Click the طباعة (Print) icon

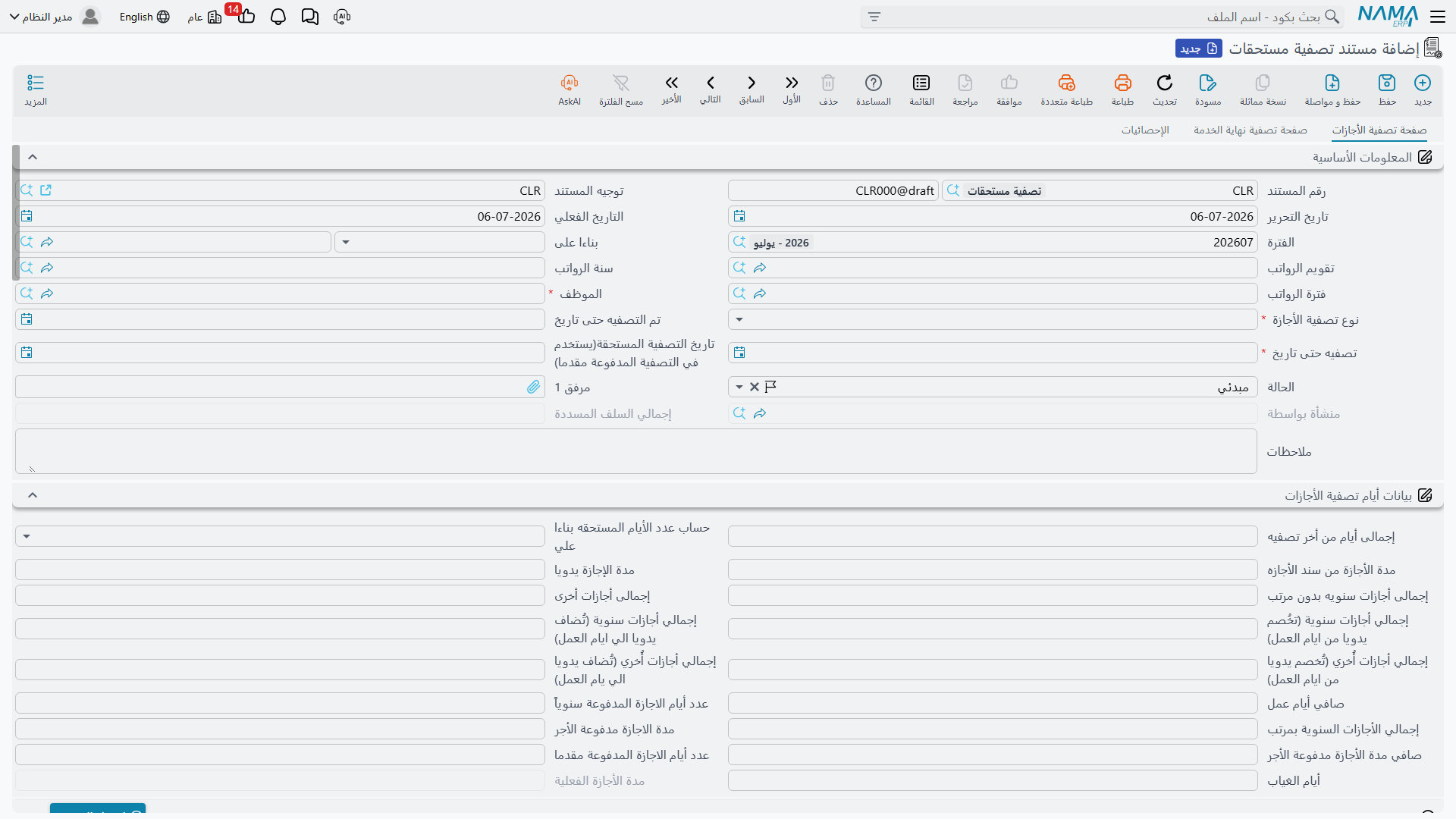[1122, 83]
